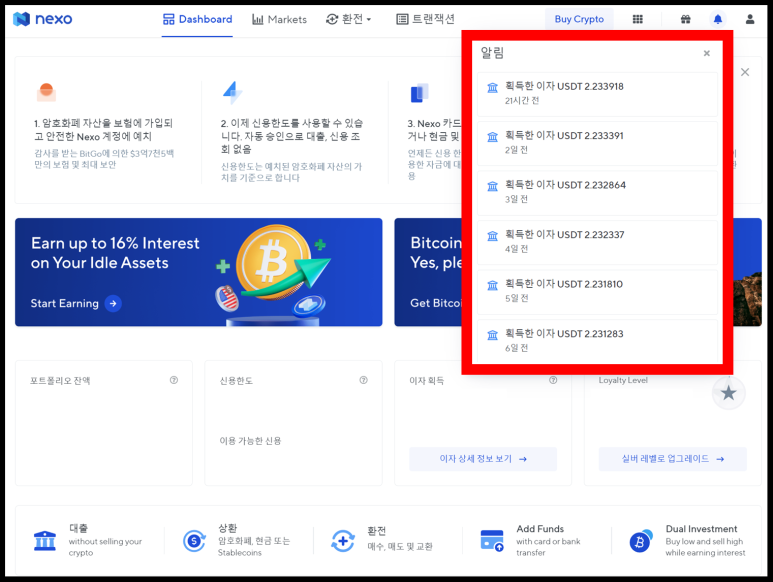The width and height of the screenshot is (773, 582).
Task: Click Start Earning arrow button
Action: pyautogui.click(x=113, y=303)
